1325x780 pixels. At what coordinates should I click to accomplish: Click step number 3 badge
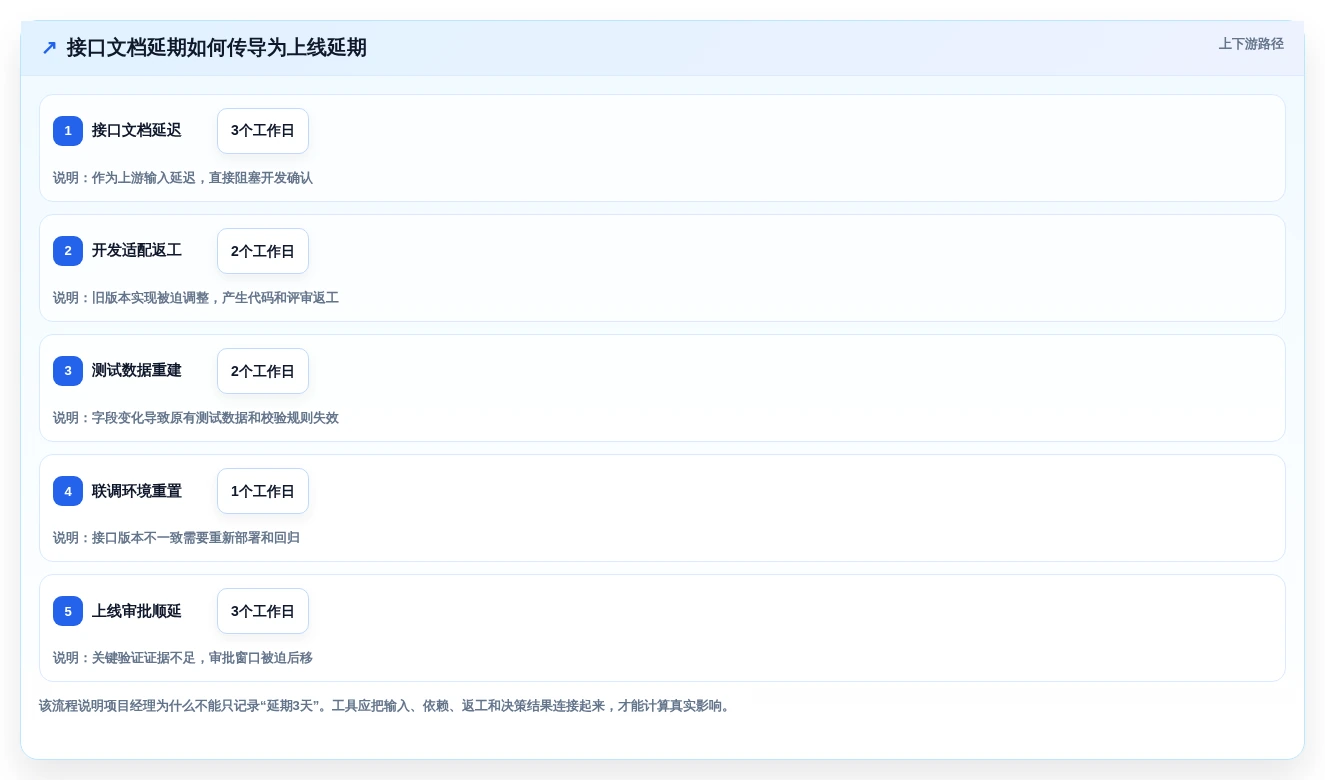(68, 371)
